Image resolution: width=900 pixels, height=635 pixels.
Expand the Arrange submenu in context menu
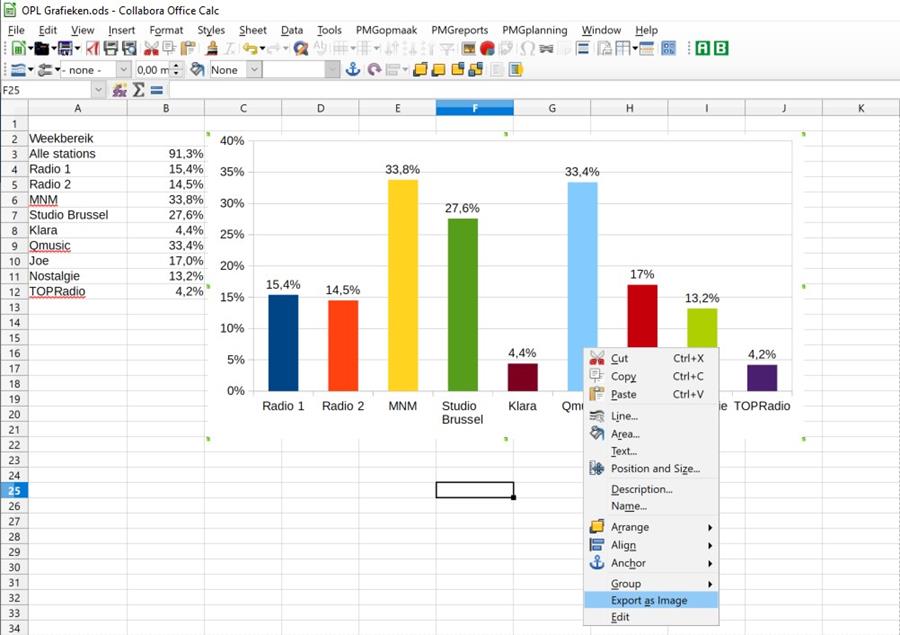[x=651, y=527]
